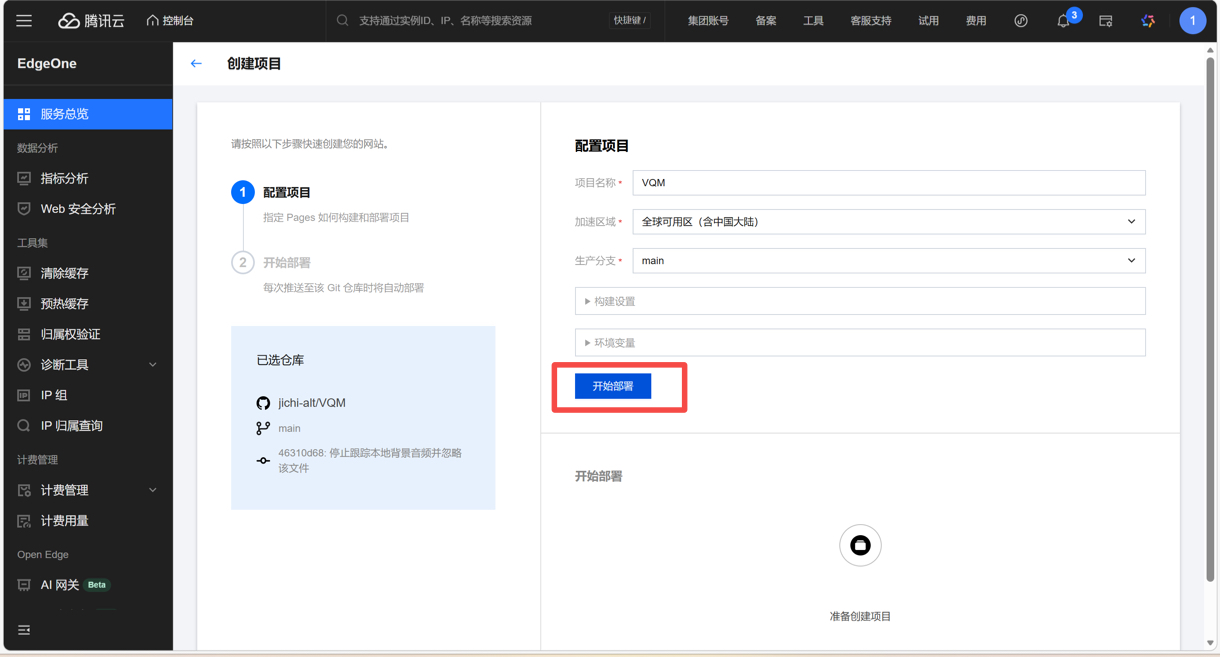Viewport: 1221px width, 657px height.
Task: Open the hamburger menu in top bar
Action: point(24,20)
